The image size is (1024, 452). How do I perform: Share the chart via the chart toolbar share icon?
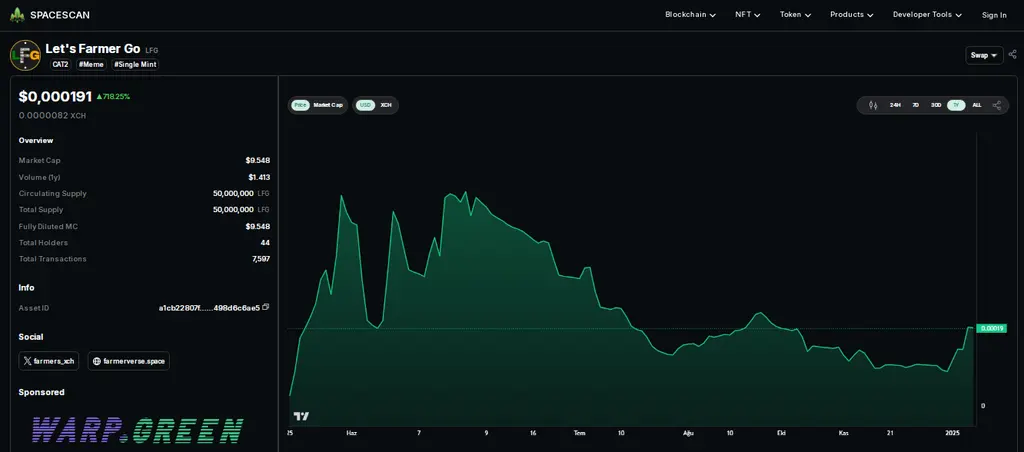997,105
